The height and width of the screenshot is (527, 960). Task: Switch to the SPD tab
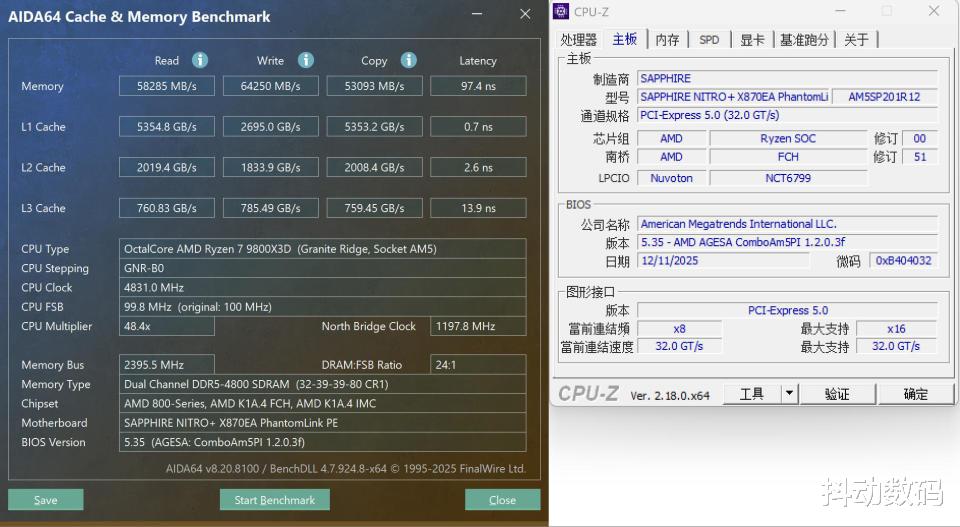click(709, 40)
